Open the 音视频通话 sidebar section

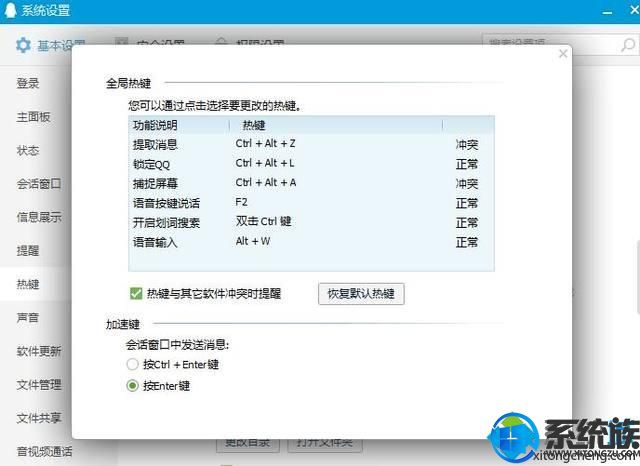44,451
